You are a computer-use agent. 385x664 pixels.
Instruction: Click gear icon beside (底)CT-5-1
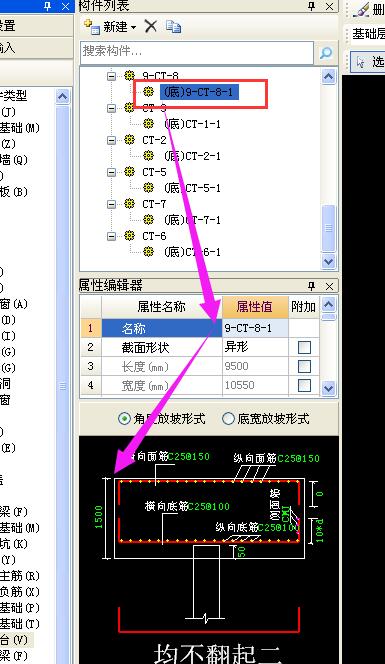pyautogui.click(x=148, y=187)
